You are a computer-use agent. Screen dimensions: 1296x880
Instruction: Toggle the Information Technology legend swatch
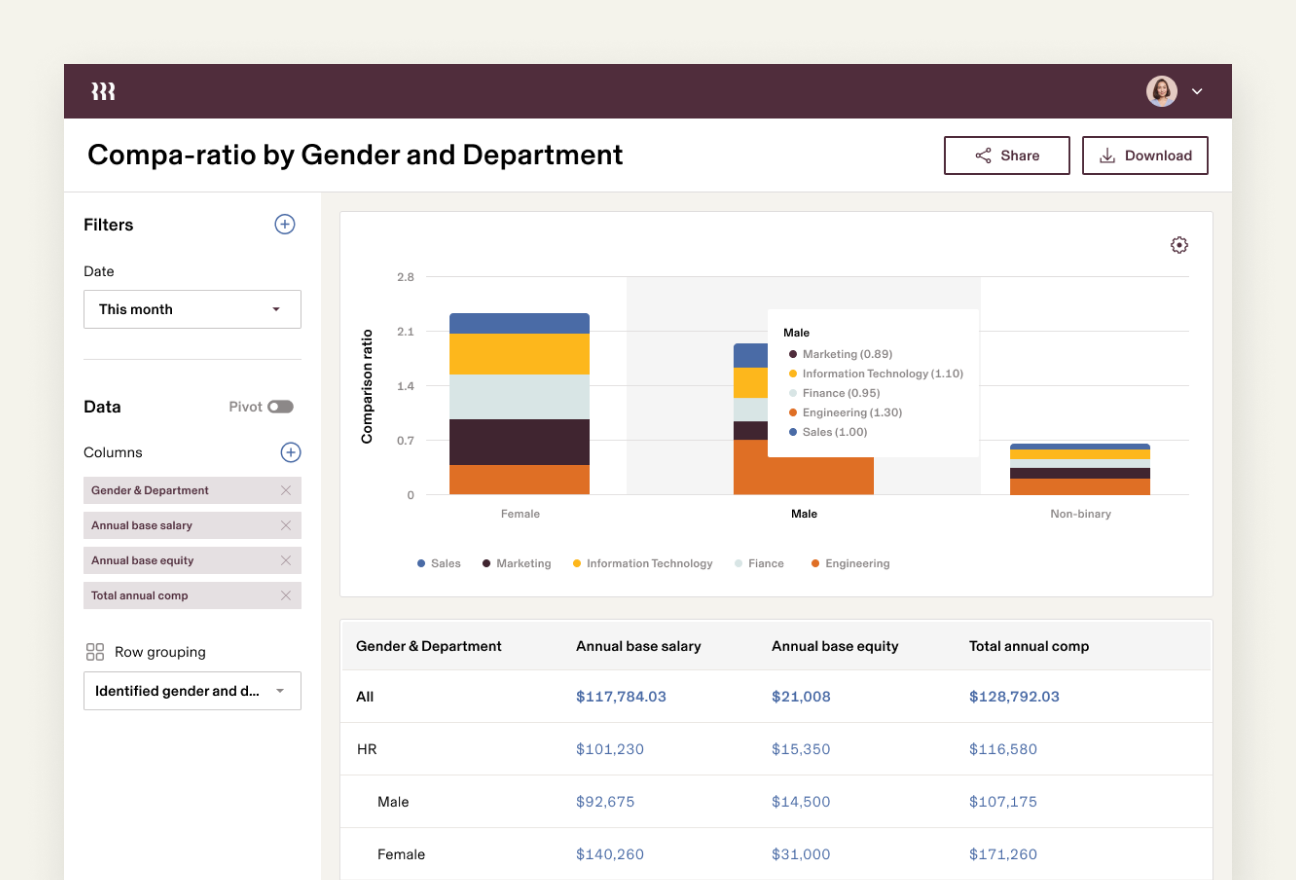(577, 564)
